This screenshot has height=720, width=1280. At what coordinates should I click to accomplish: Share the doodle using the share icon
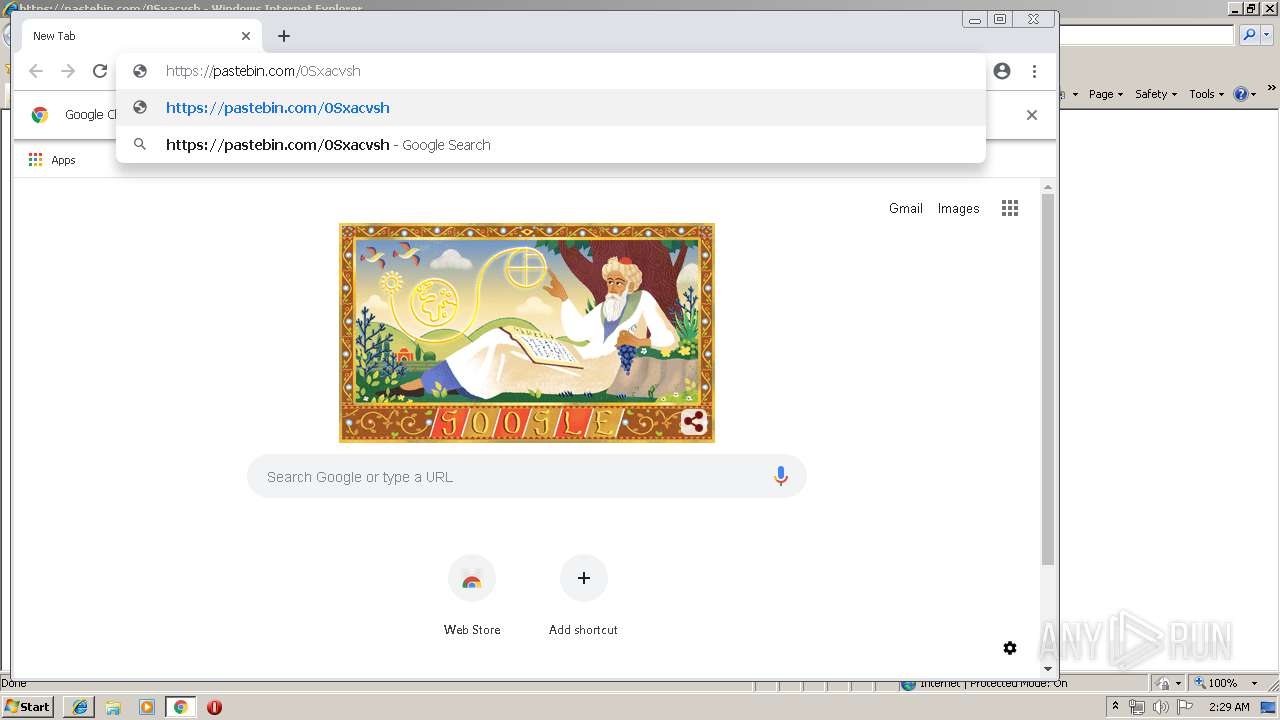pyautogui.click(x=694, y=422)
